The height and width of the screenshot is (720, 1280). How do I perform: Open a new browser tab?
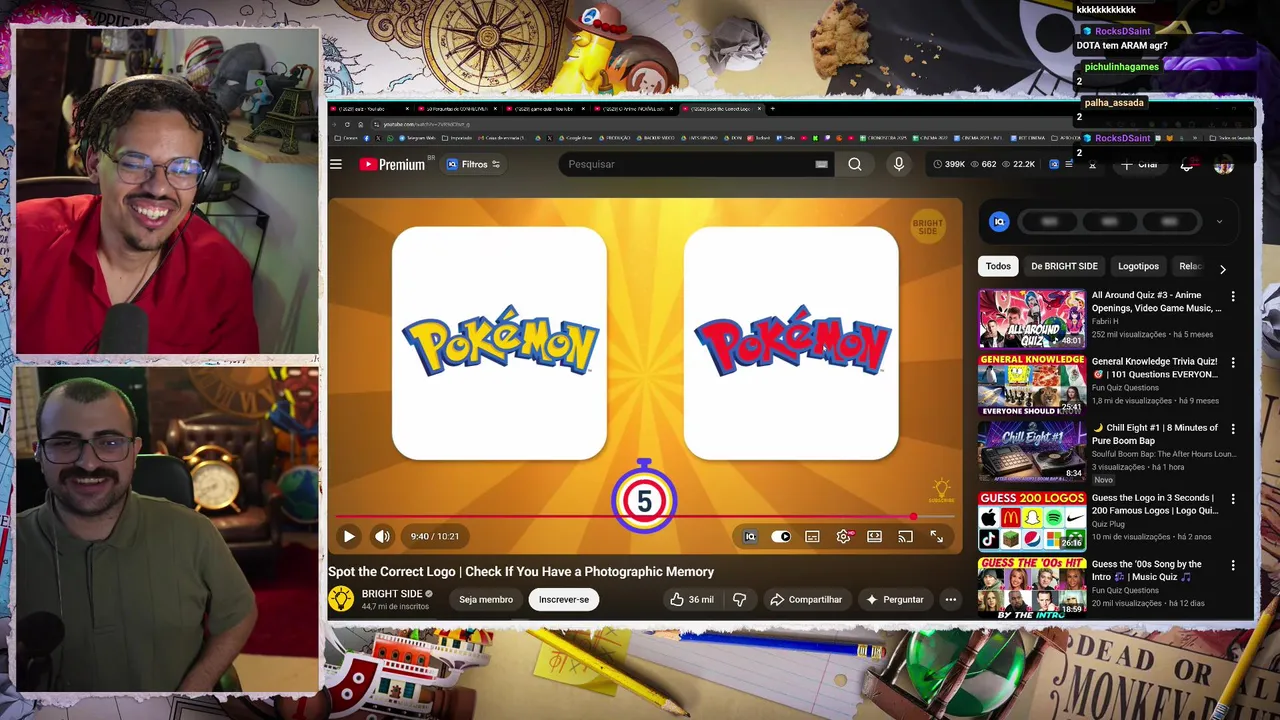pyautogui.click(x=772, y=108)
